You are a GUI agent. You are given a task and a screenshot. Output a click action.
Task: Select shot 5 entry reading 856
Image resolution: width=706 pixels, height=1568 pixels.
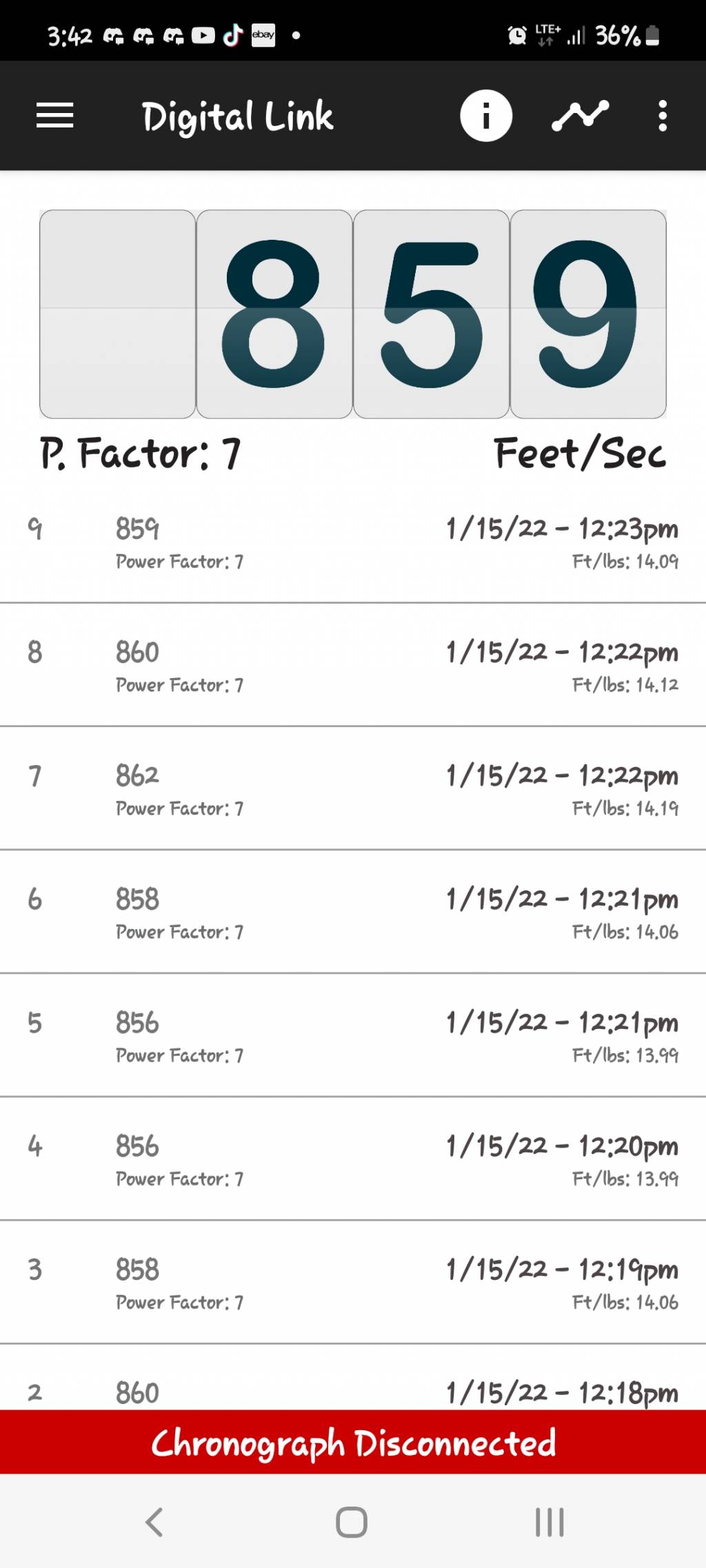point(353,1035)
